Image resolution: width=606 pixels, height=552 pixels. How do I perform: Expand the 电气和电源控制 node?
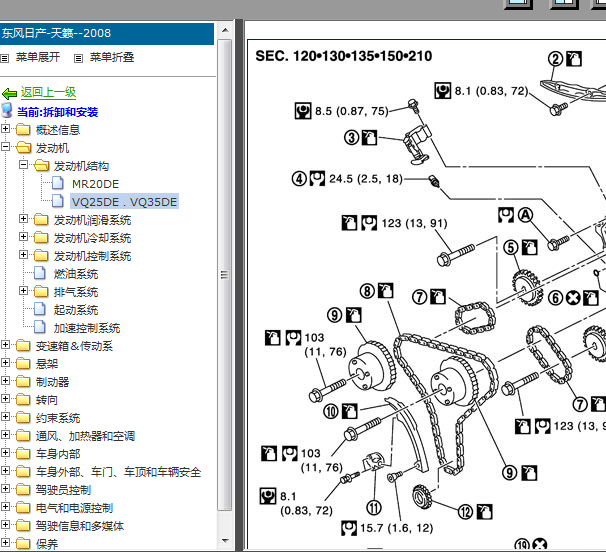(x=5, y=506)
